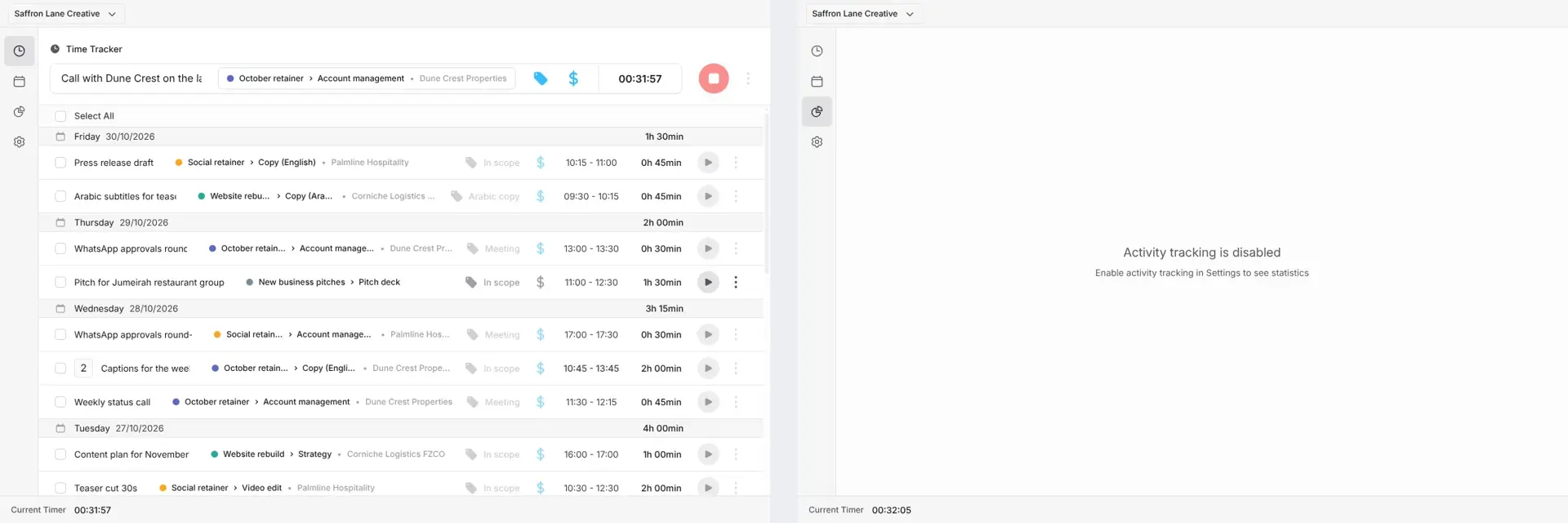Open Saffron Lane Creative workspace dropdown, left window
Viewport: 1568px width, 523px height.
(x=65, y=14)
